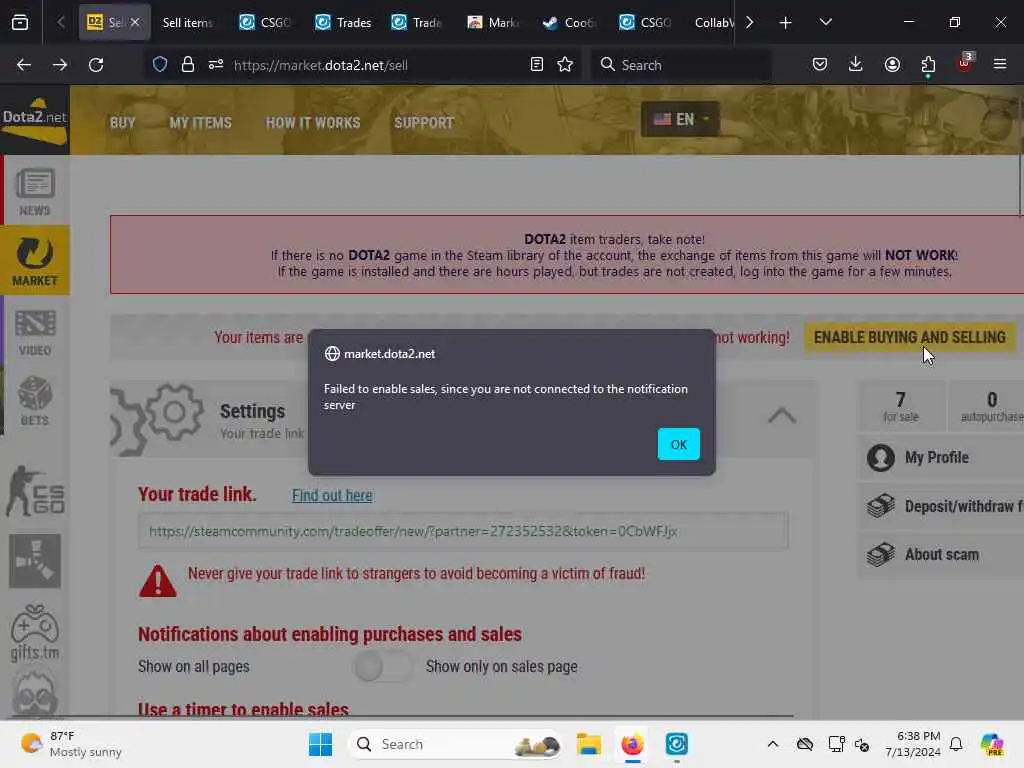Open the notification bell
The image size is (1024, 768).
point(956,744)
